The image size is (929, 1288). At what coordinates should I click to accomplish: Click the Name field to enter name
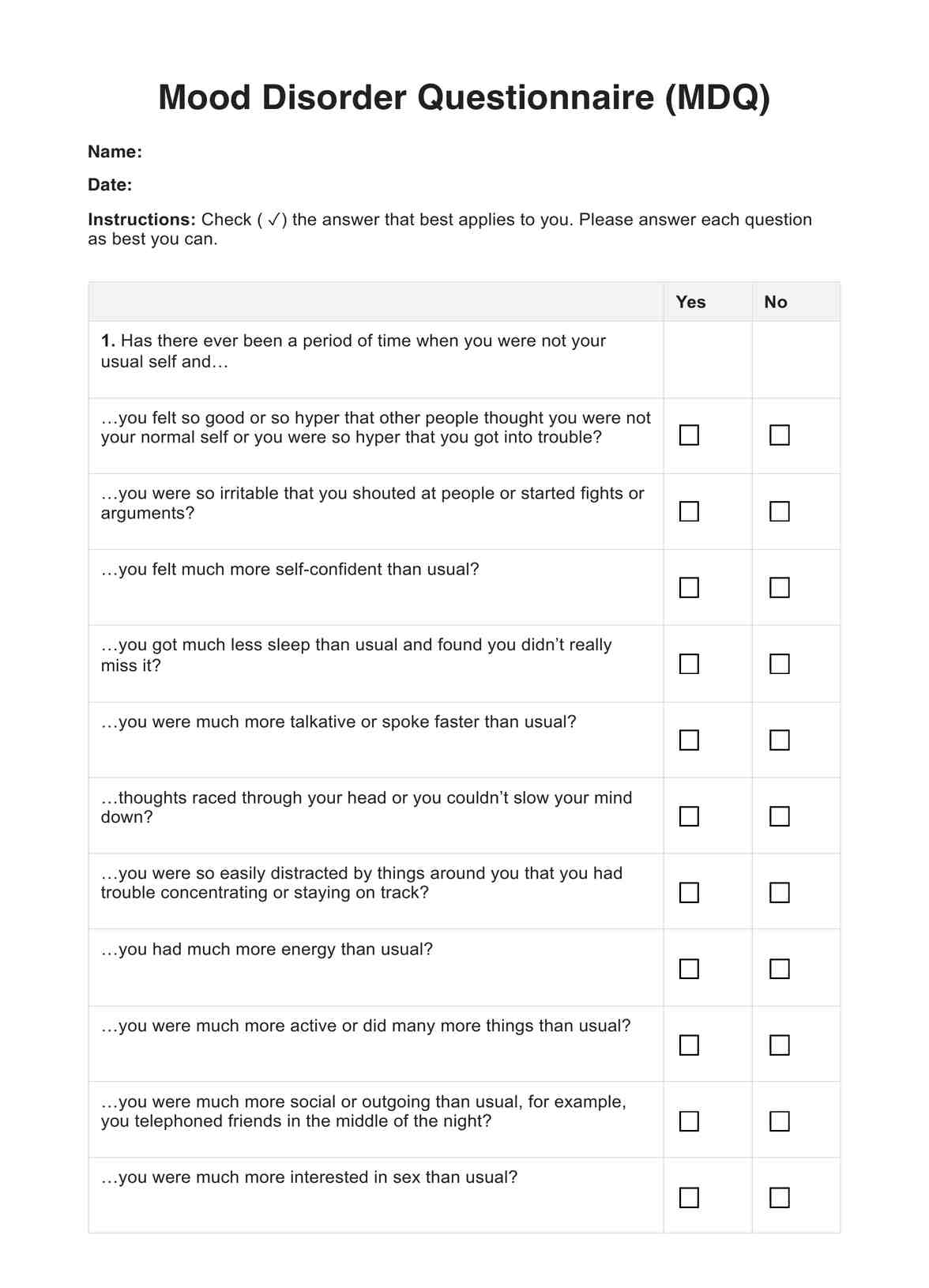[x=237, y=152]
